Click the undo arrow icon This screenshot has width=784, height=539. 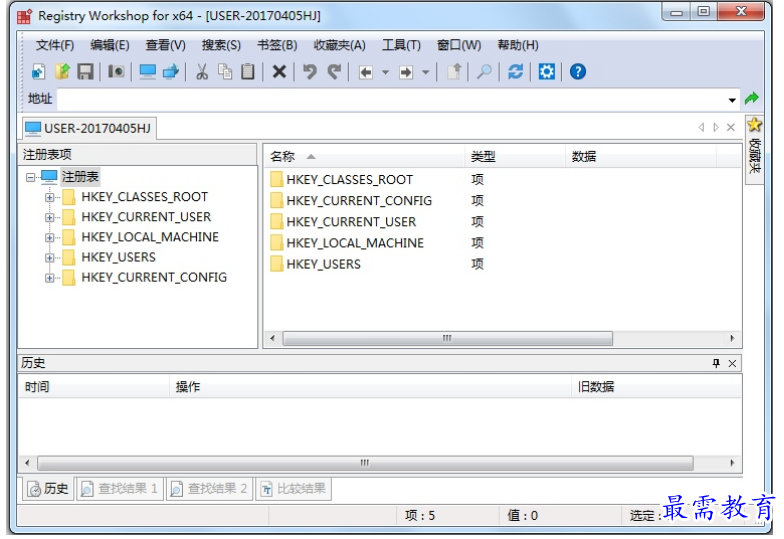(310, 72)
